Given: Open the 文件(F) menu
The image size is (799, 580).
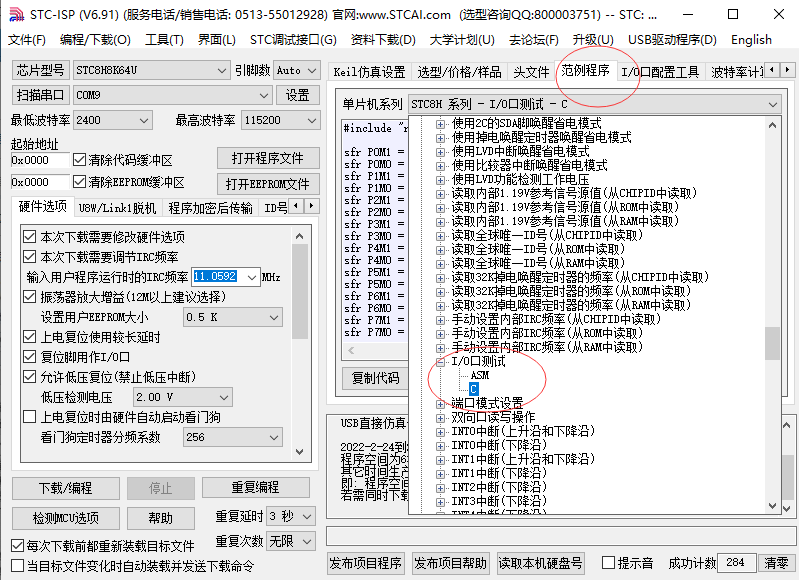Looking at the screenshot, I should [27, 40].
